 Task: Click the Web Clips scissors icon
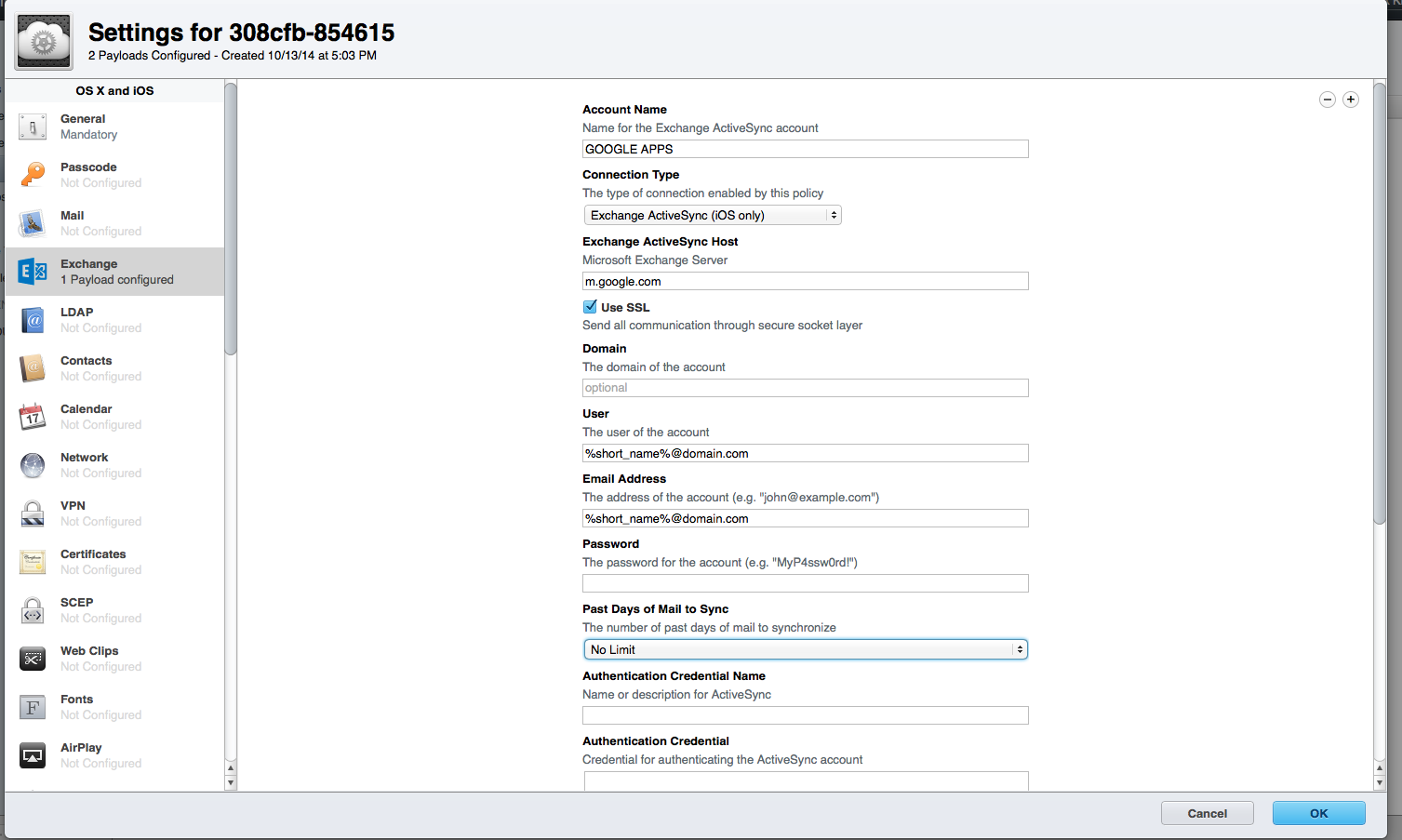pyautogui.click(x=33, y=659)
